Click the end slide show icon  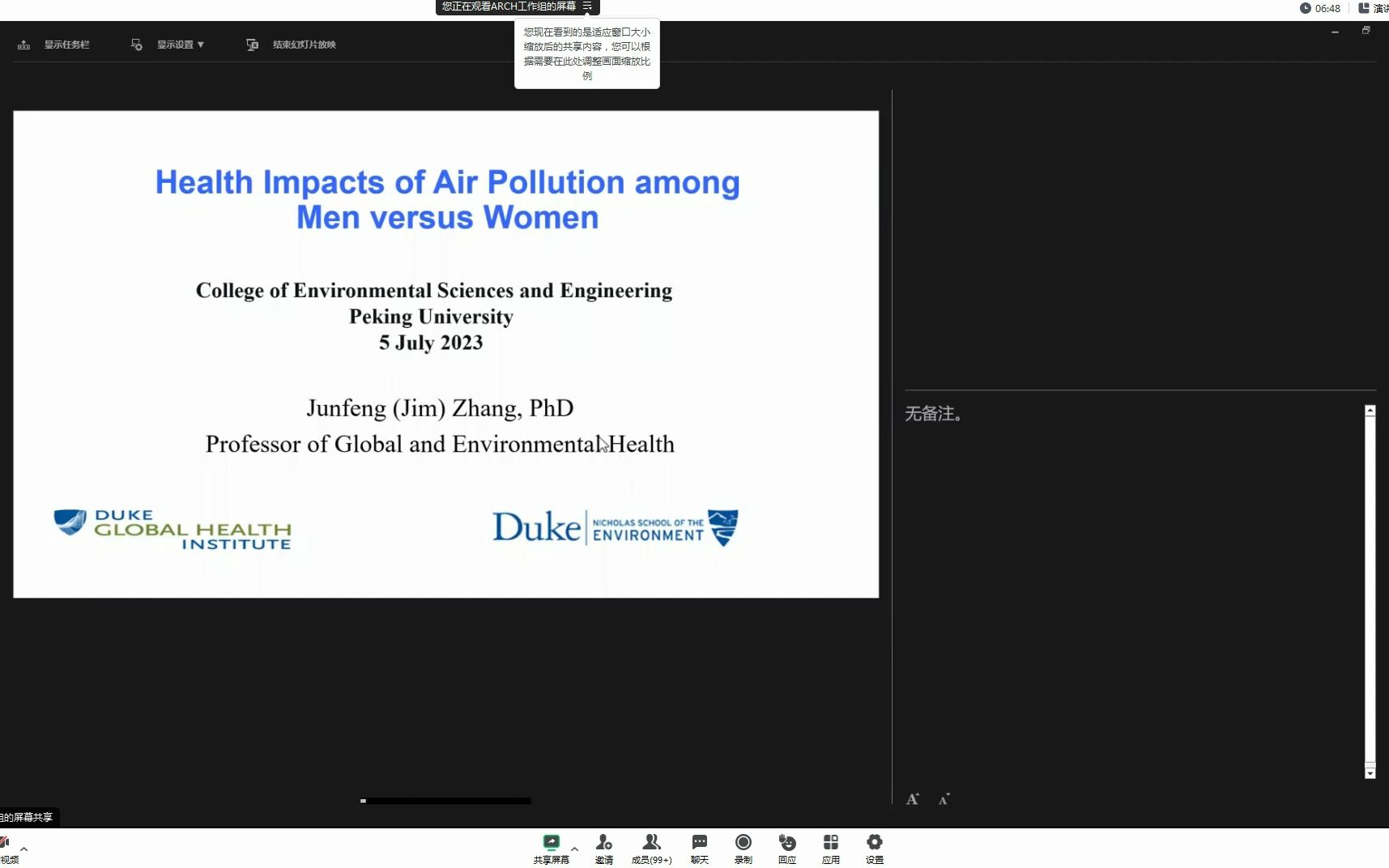(252, 45)
